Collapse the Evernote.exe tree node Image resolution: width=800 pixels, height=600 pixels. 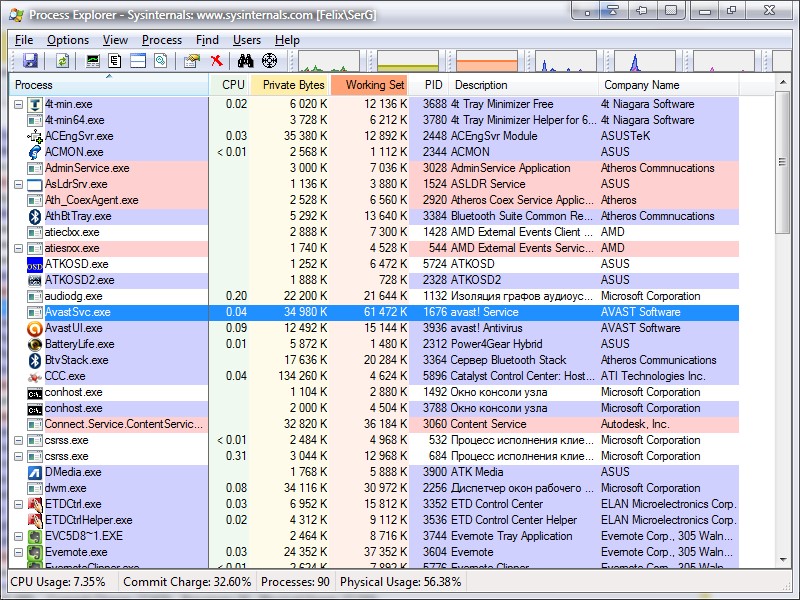click(18, 553)
